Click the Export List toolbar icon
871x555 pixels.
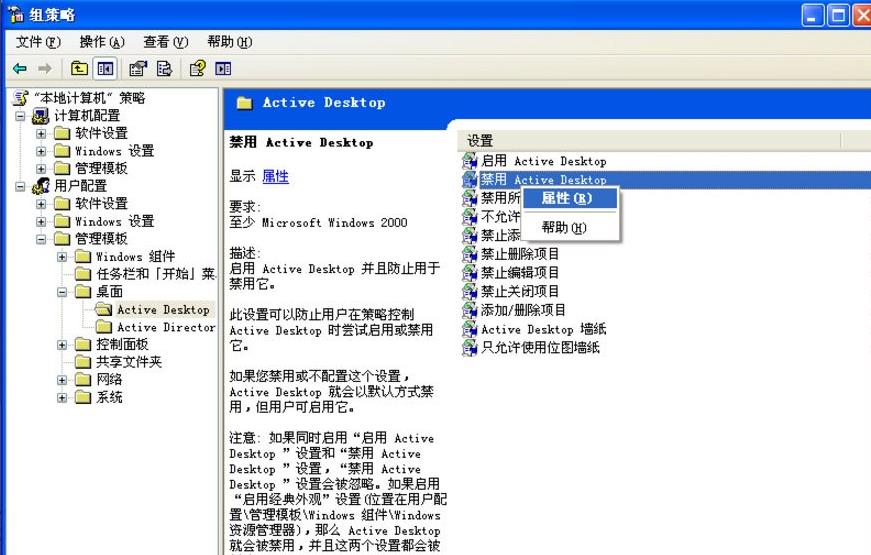165,68
